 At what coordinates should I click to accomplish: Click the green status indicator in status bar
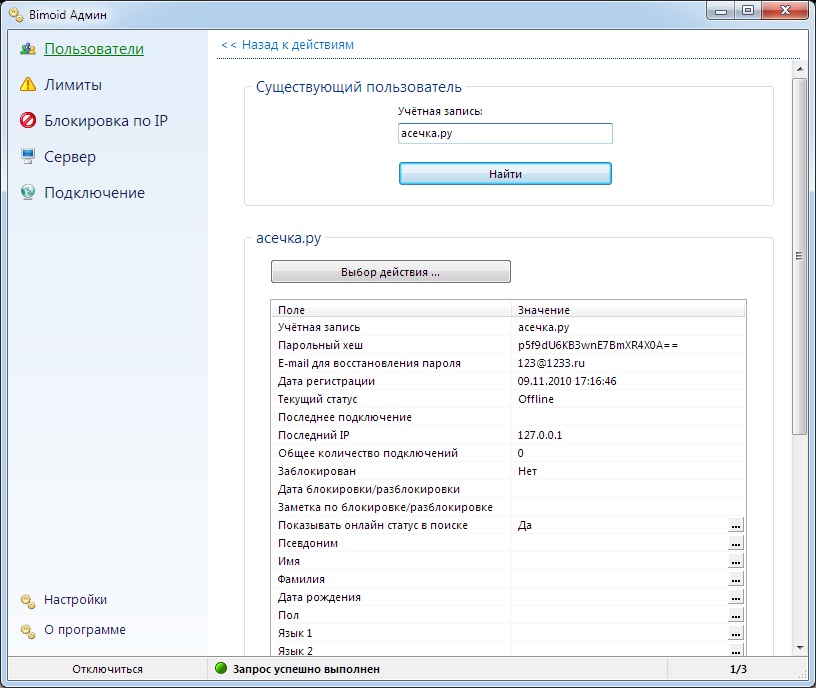tap(221, 668)
